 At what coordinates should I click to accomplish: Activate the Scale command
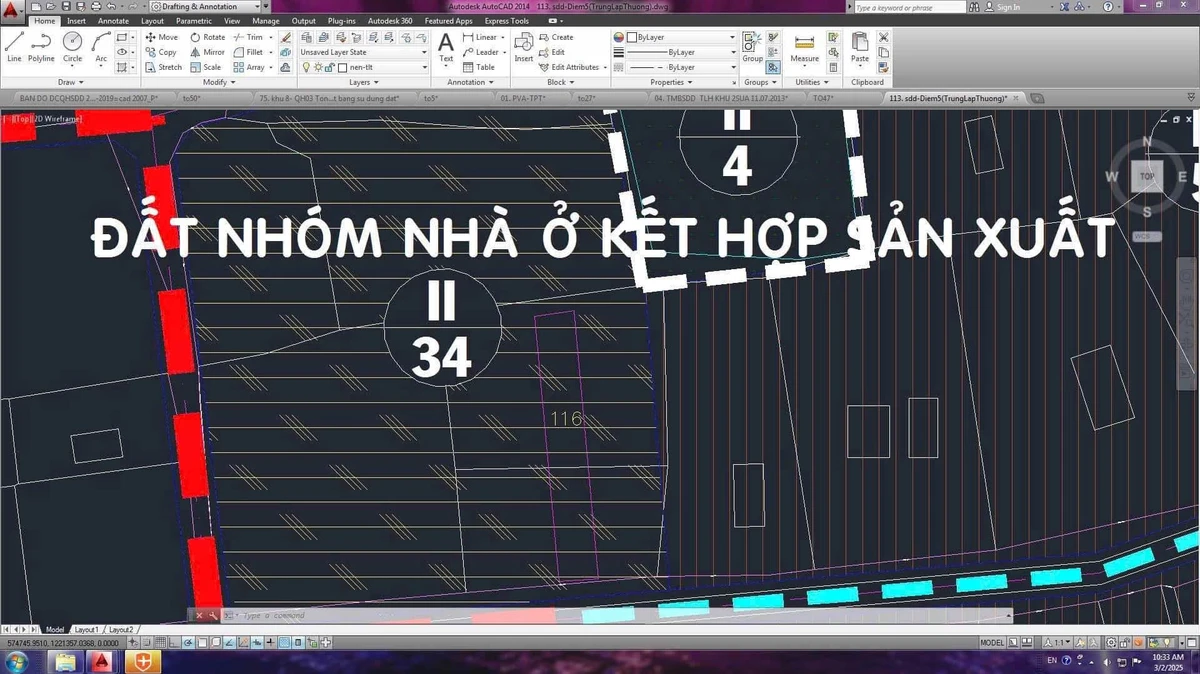click(x=205, y=67)
